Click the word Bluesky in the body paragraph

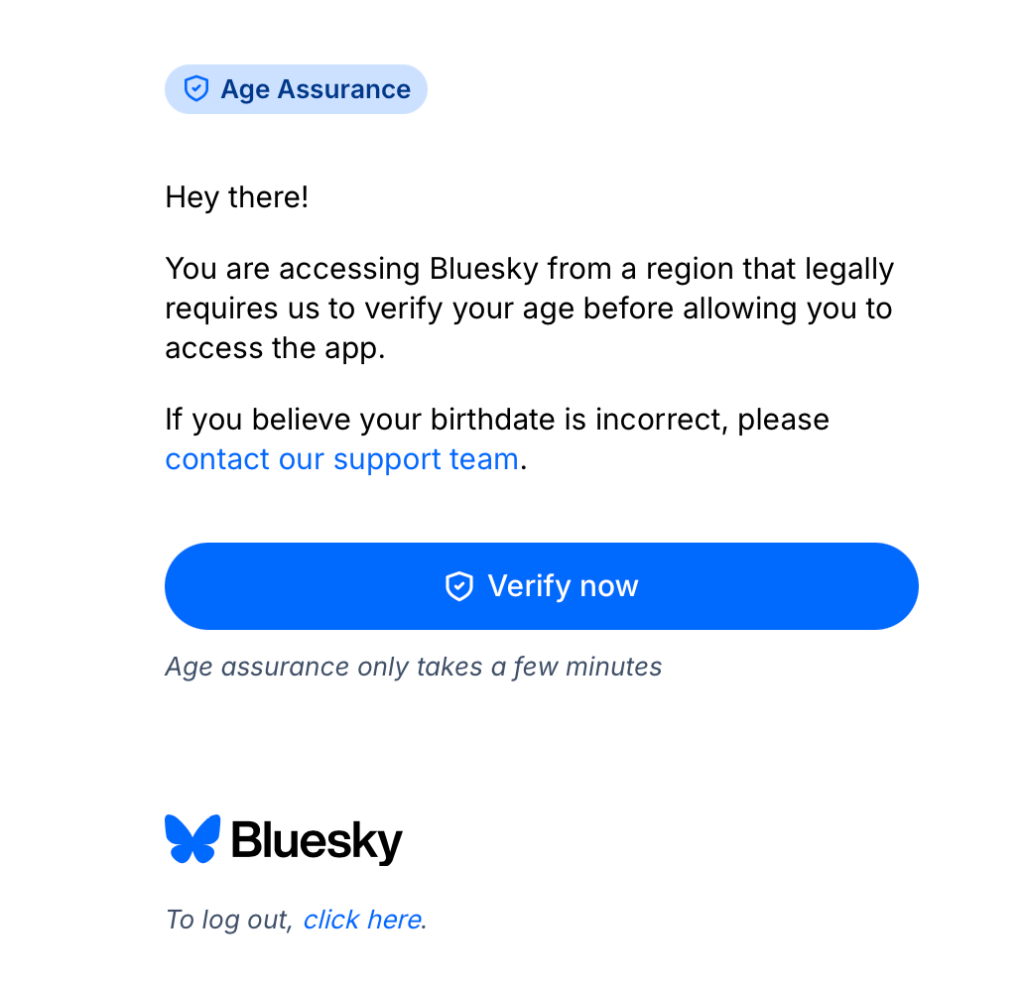(x=484, y=269)
